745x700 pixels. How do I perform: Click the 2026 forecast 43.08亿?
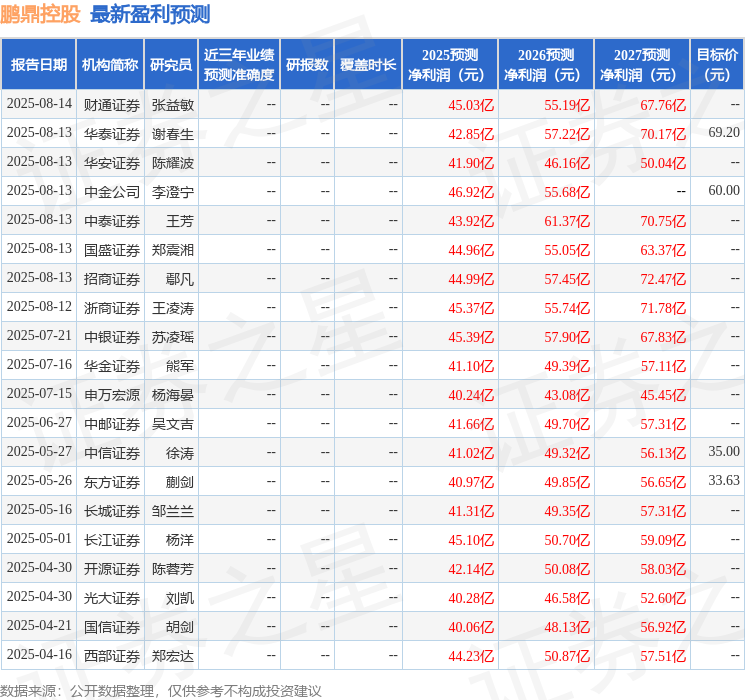(x=567, y=395)
